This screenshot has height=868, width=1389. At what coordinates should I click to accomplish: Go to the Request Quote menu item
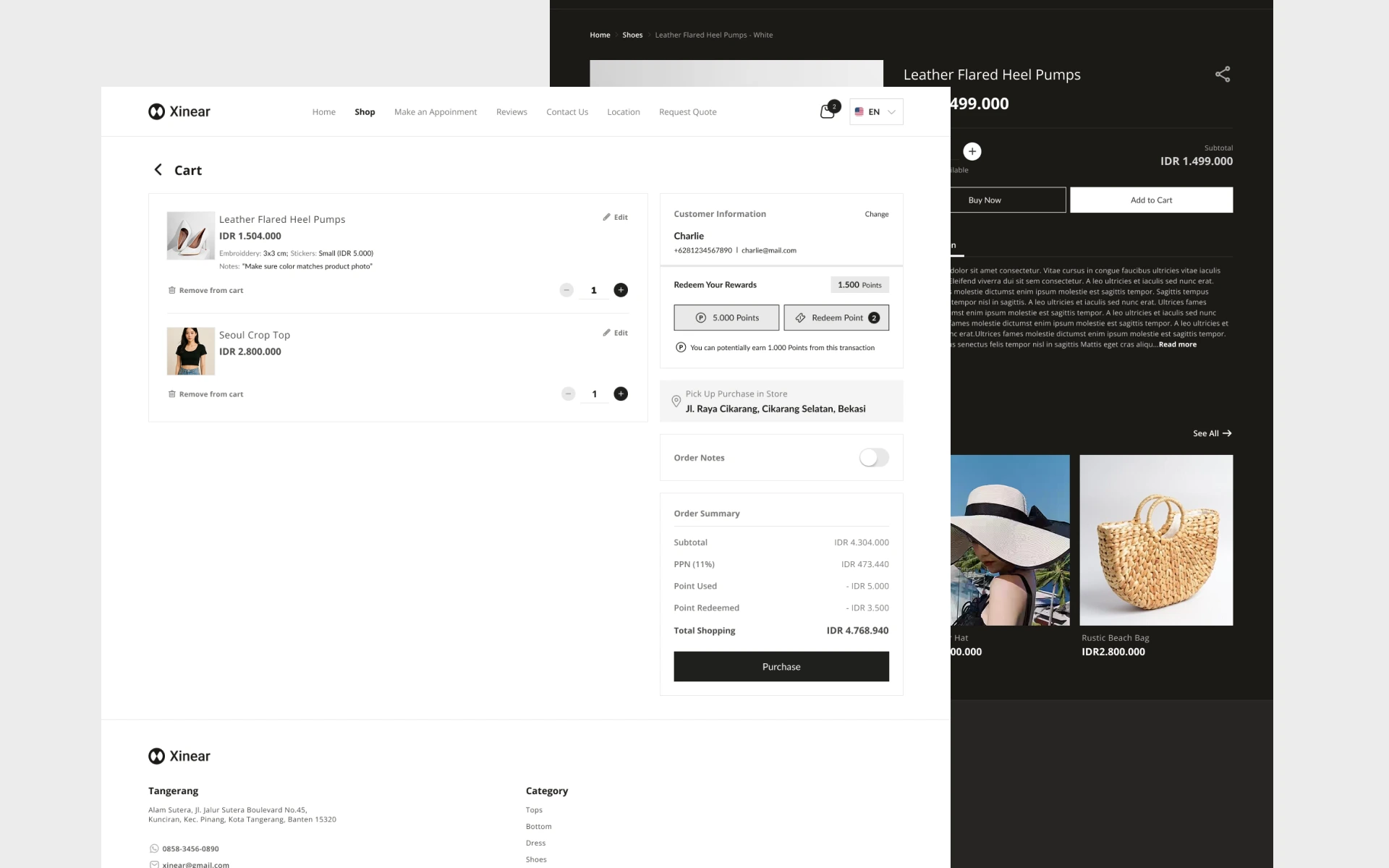(687, 112)
